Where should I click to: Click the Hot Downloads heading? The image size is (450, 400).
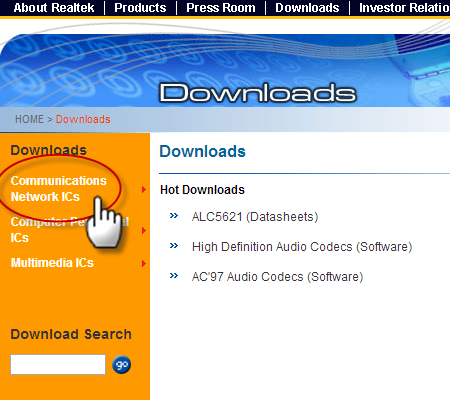click(x=202, y=190)
